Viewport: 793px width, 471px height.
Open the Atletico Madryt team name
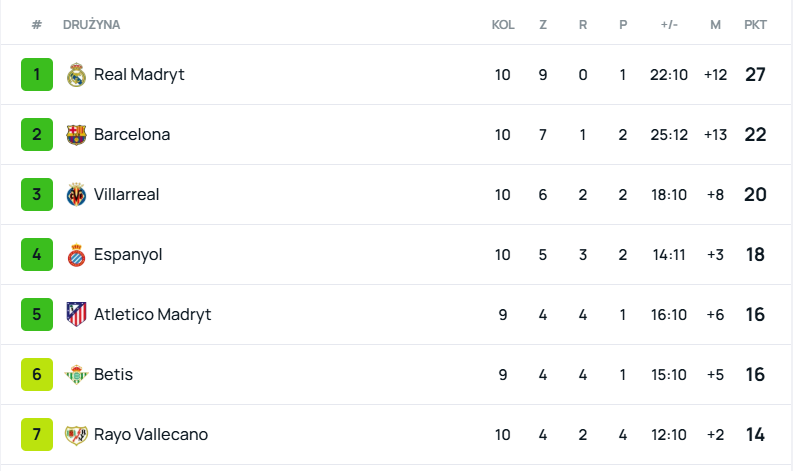(x=153, y=315)
